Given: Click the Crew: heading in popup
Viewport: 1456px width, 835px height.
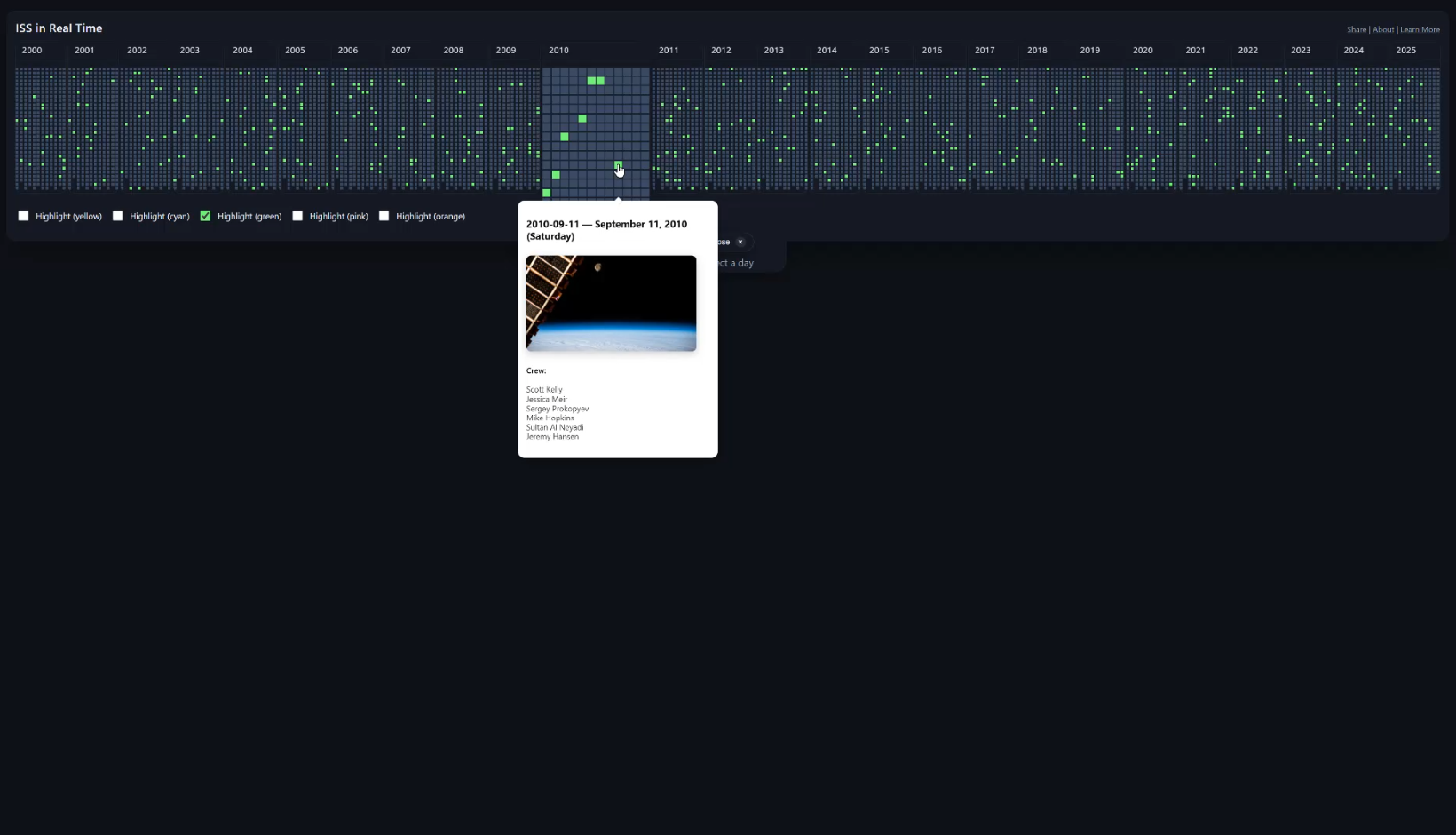Looking at the screenshot, I should click(536, 370).
